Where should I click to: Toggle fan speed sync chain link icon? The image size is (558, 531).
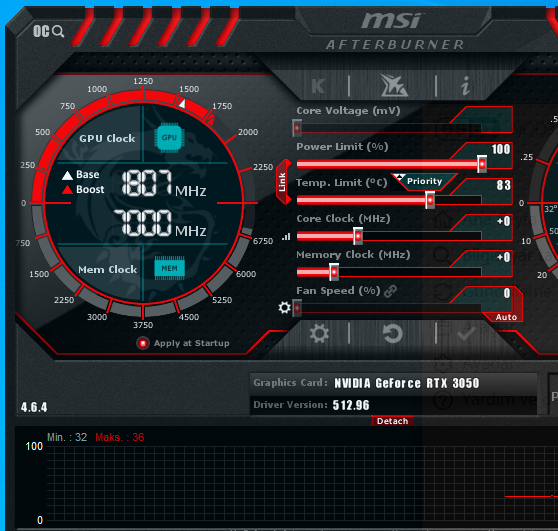coord(390,291)
